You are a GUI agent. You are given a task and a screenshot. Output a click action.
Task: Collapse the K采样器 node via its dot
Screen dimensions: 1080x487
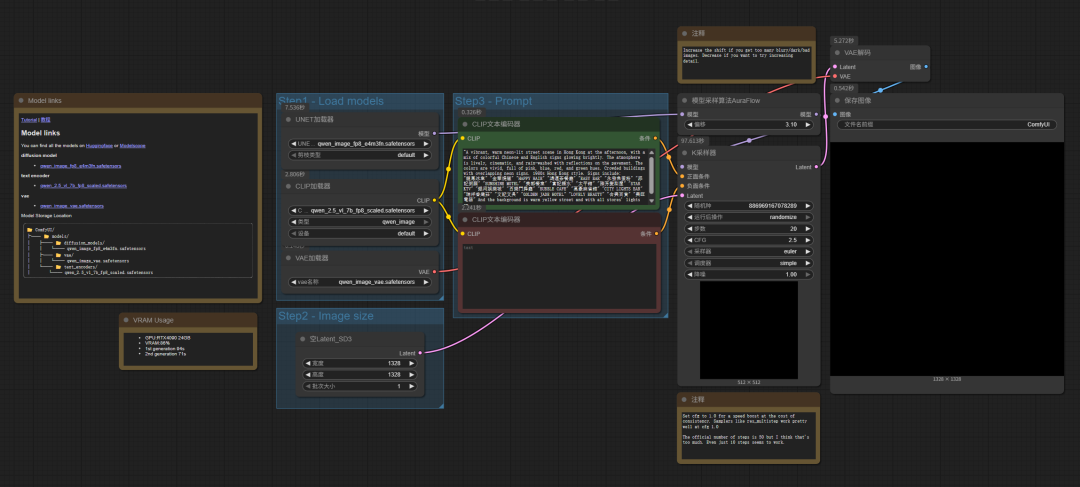[685, 153]
